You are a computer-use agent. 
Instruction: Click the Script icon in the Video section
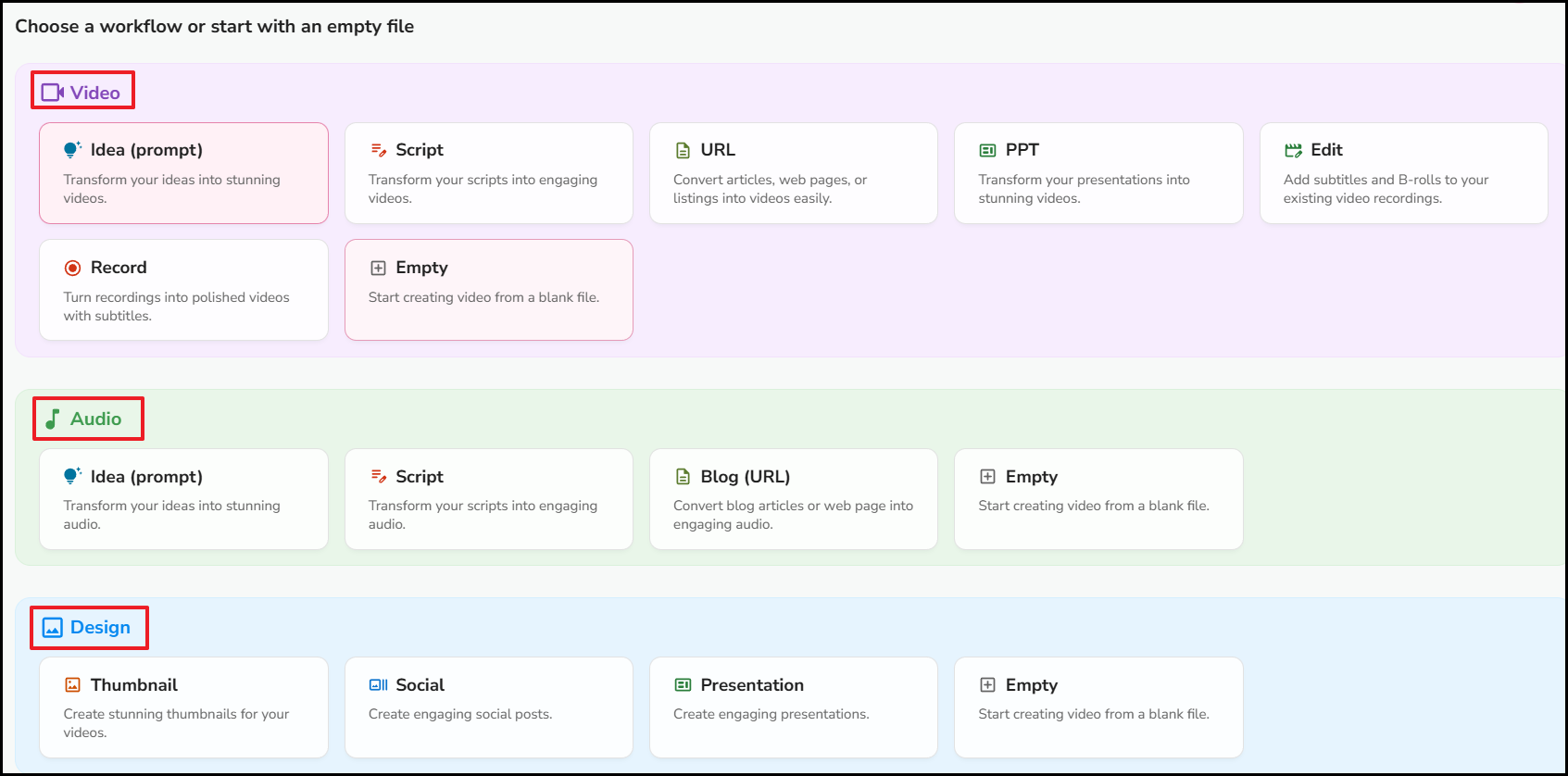click(378, 150)
